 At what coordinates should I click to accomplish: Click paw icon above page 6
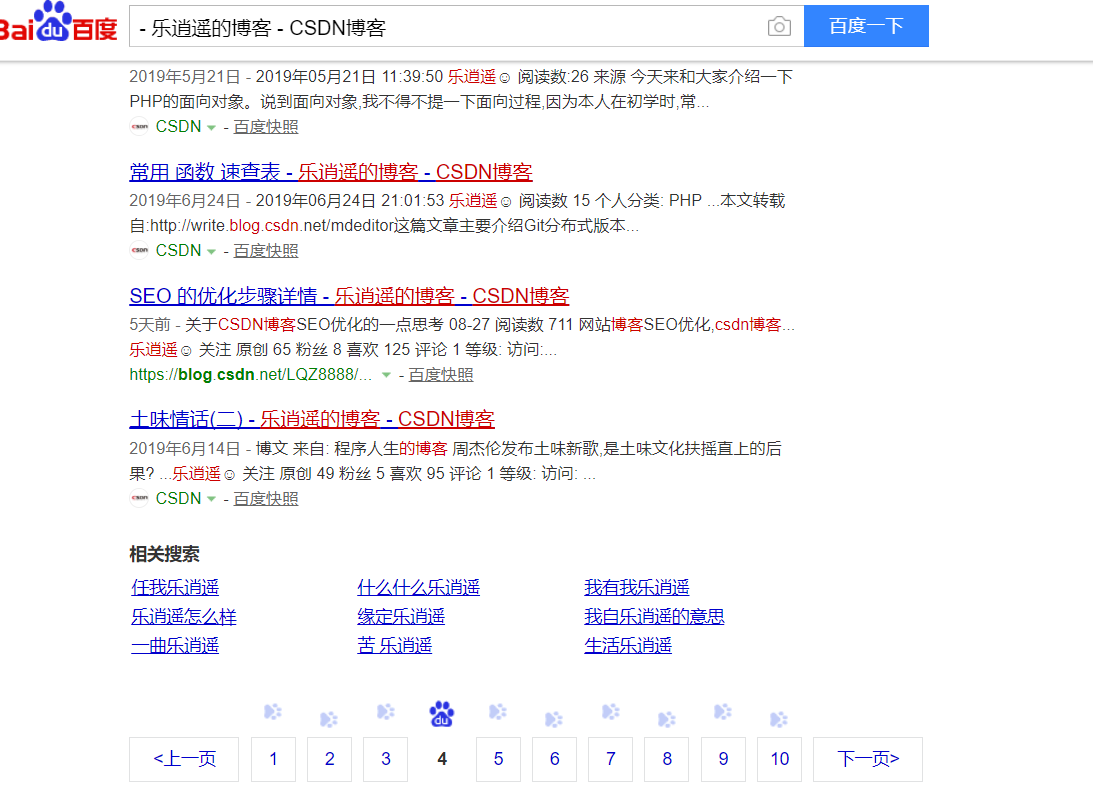pos(554,718)
